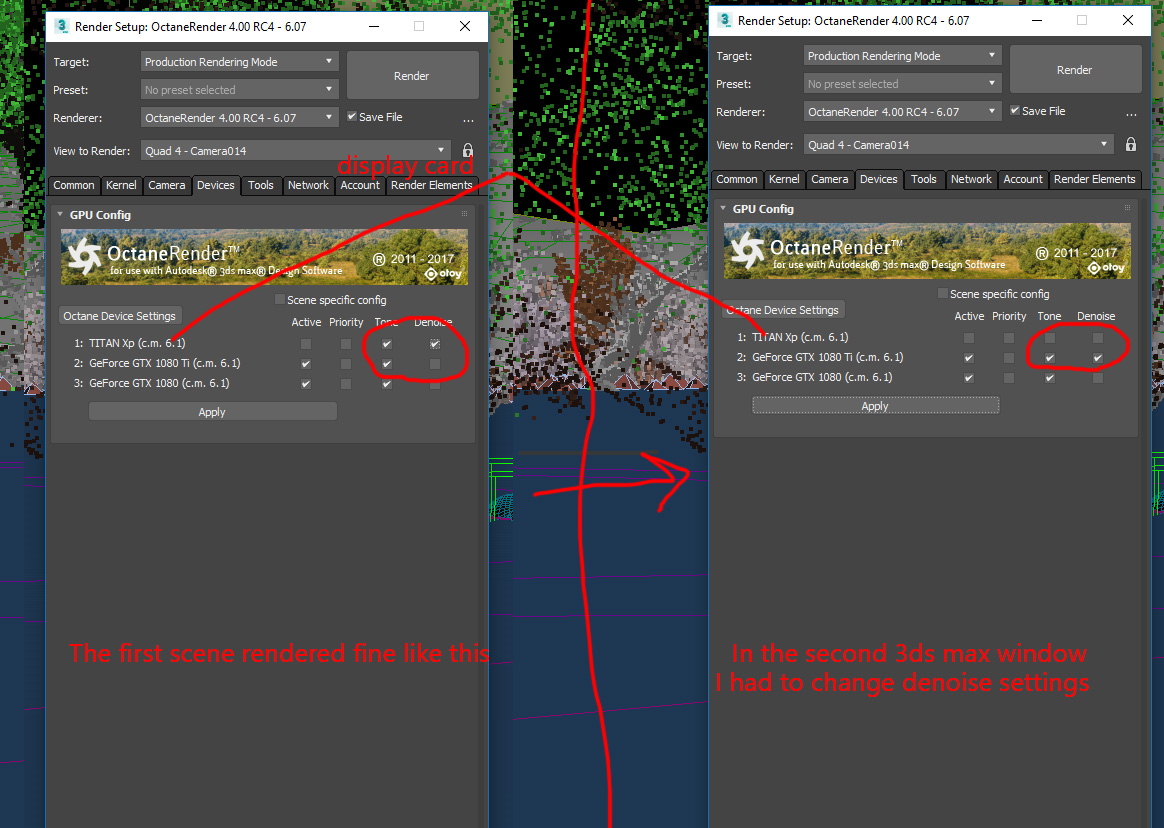Open Preset dropdown in right window
1164x828 pixels.
pos(902,84)
